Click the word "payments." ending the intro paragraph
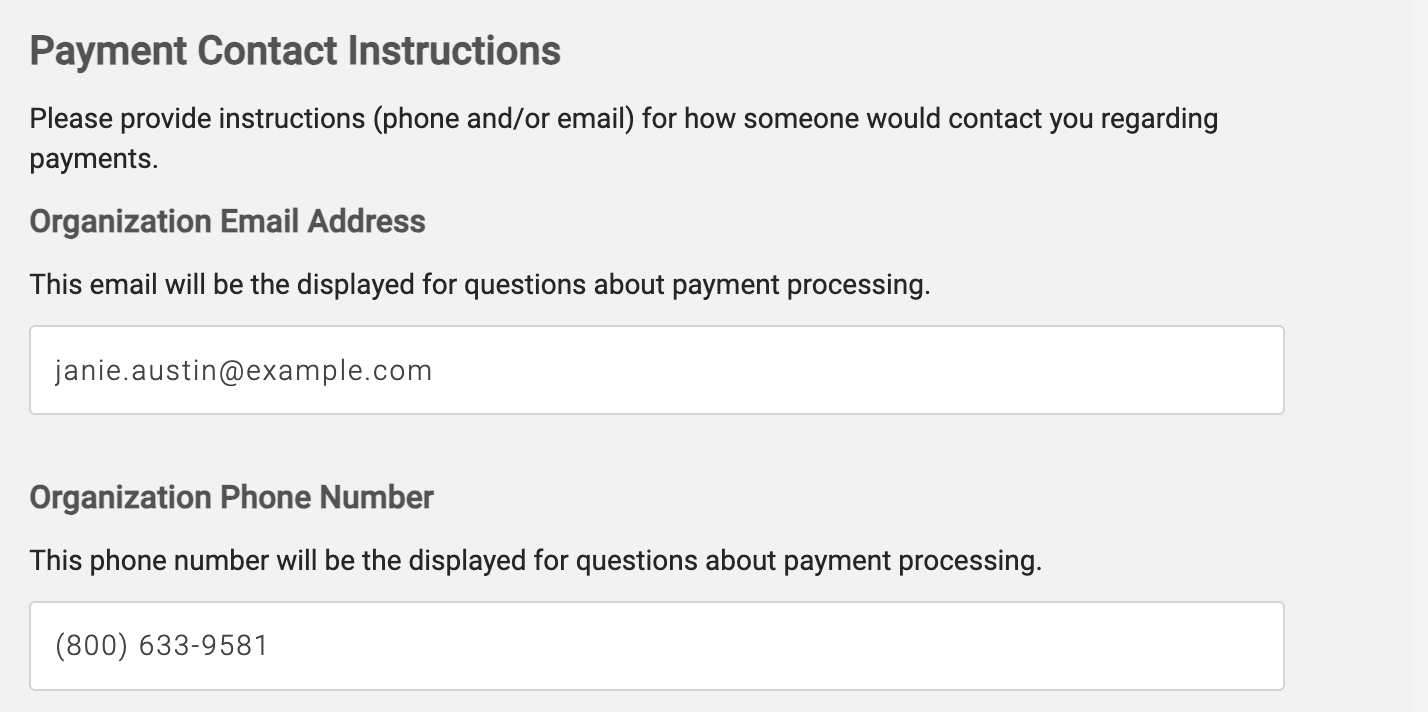The width and height of the screenshot is (1428, 712). point(94,159)
